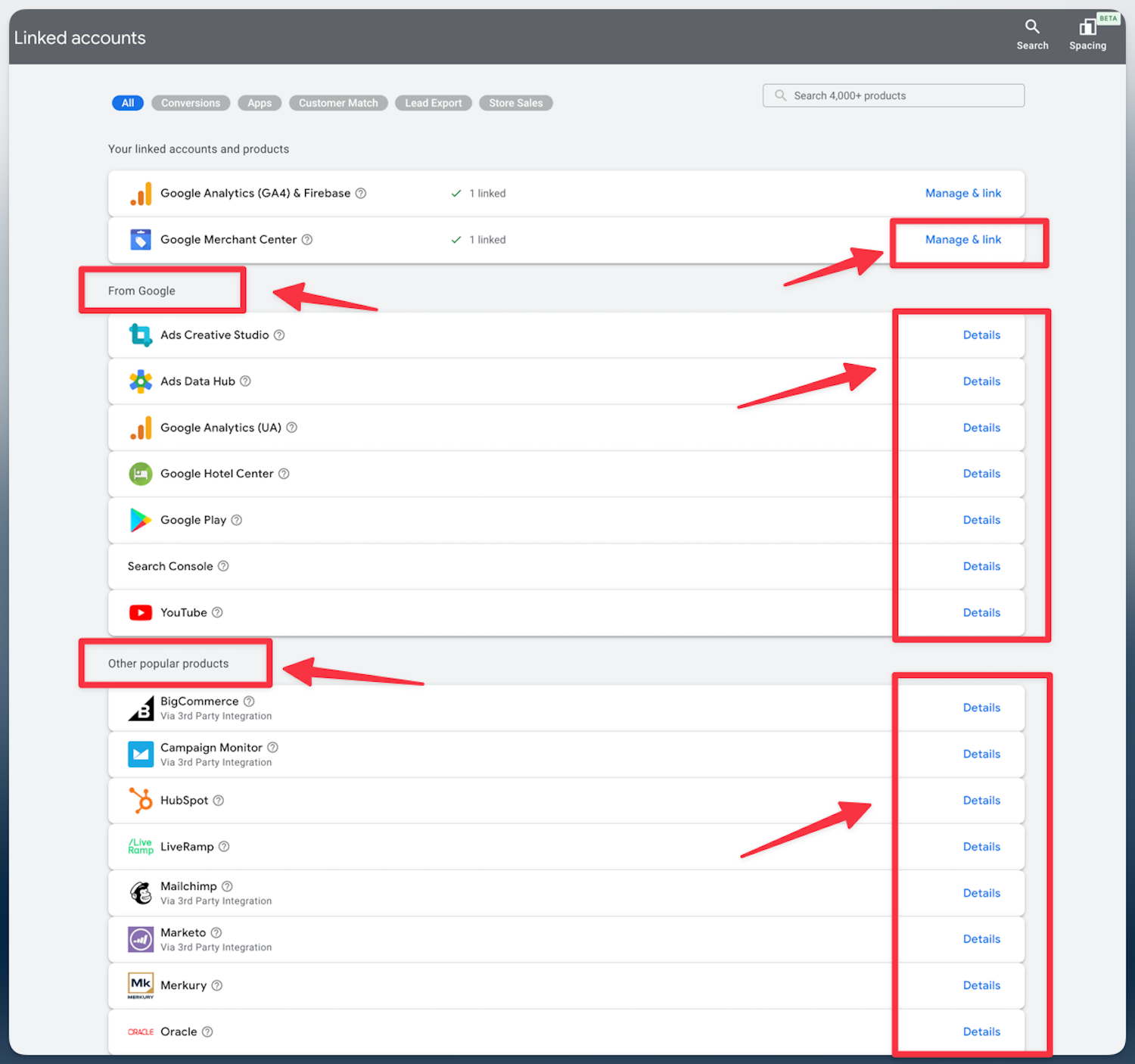Open help icon next to Mailchimp

point(227,886)
